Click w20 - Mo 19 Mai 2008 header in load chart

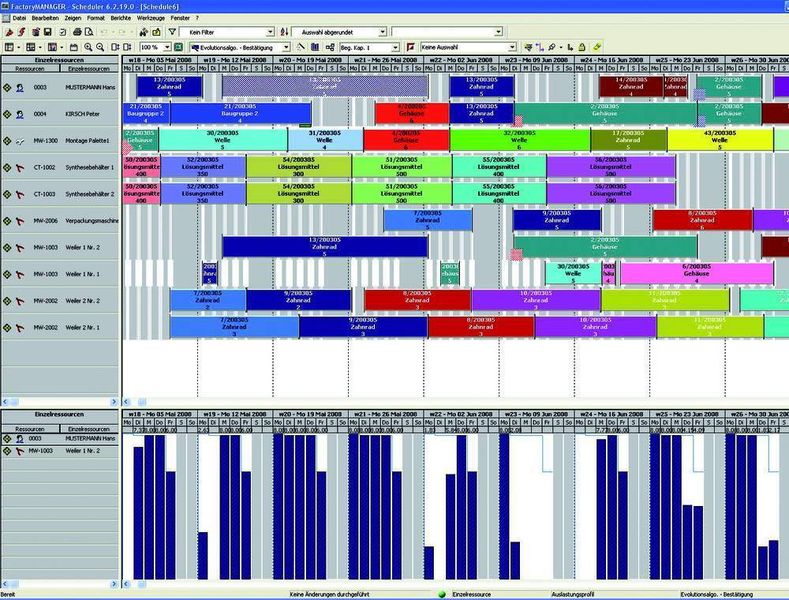[x=310, y=414]
